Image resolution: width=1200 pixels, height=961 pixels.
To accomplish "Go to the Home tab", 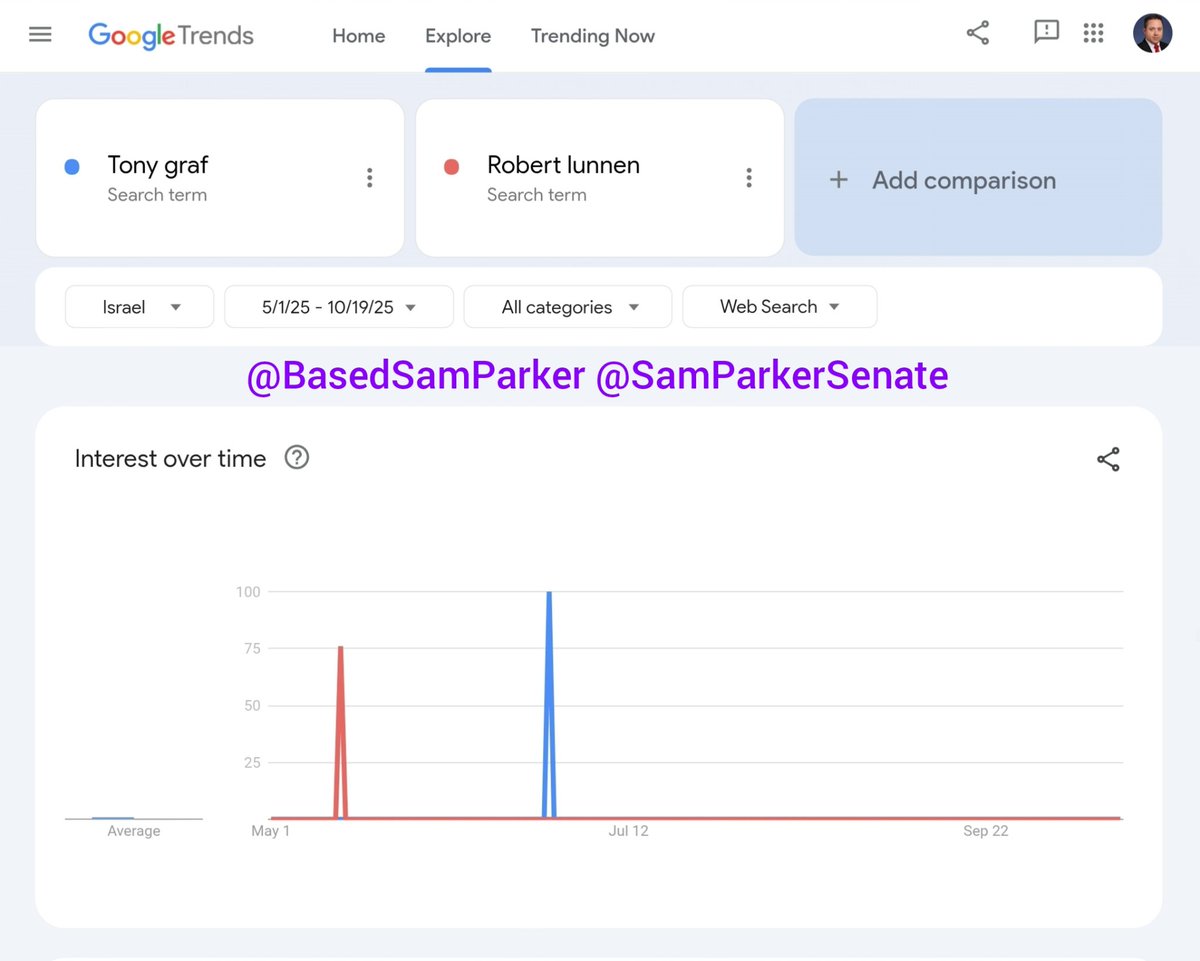I will point(358,36).
